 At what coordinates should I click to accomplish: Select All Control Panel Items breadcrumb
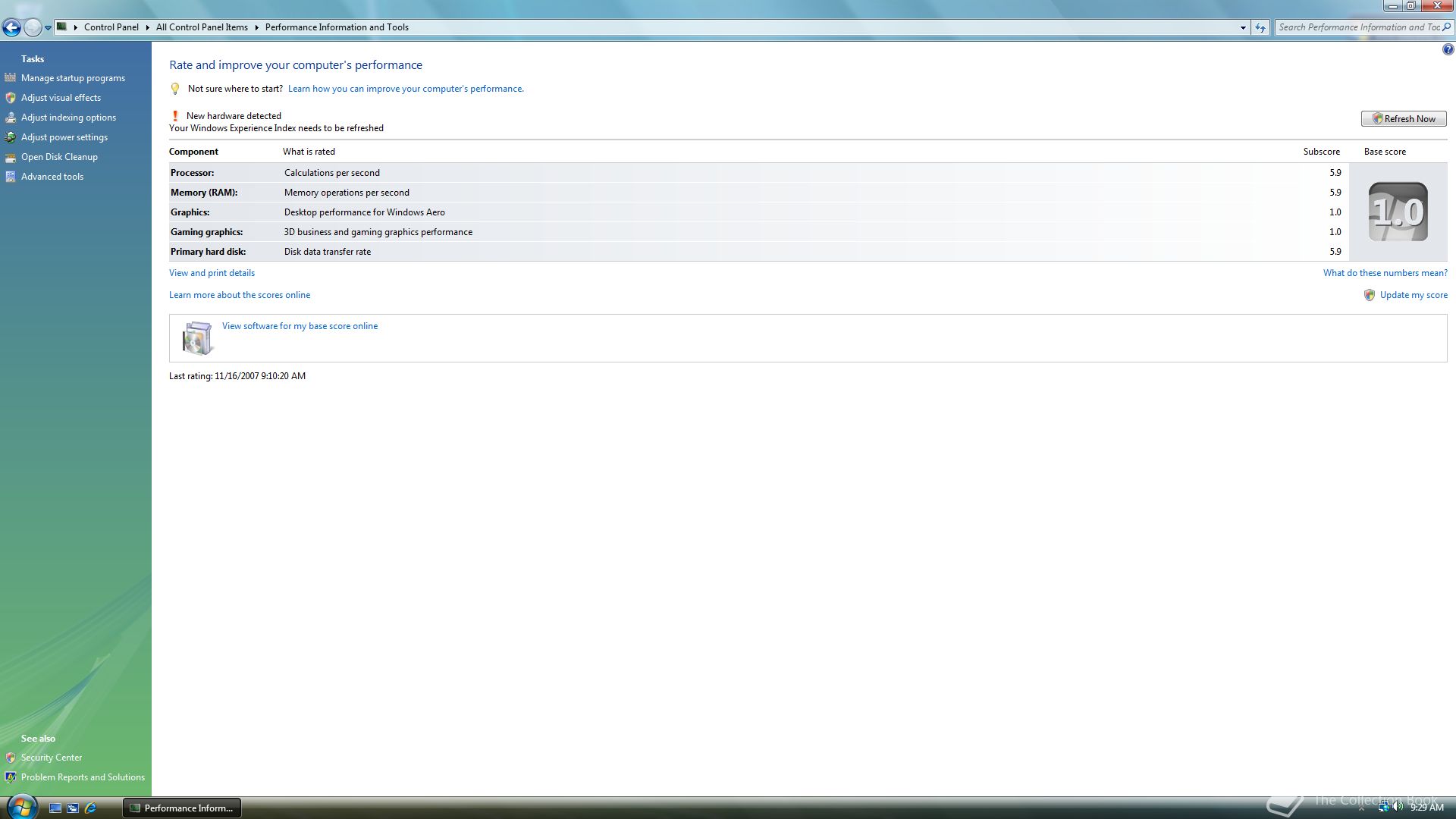point(202,27)
